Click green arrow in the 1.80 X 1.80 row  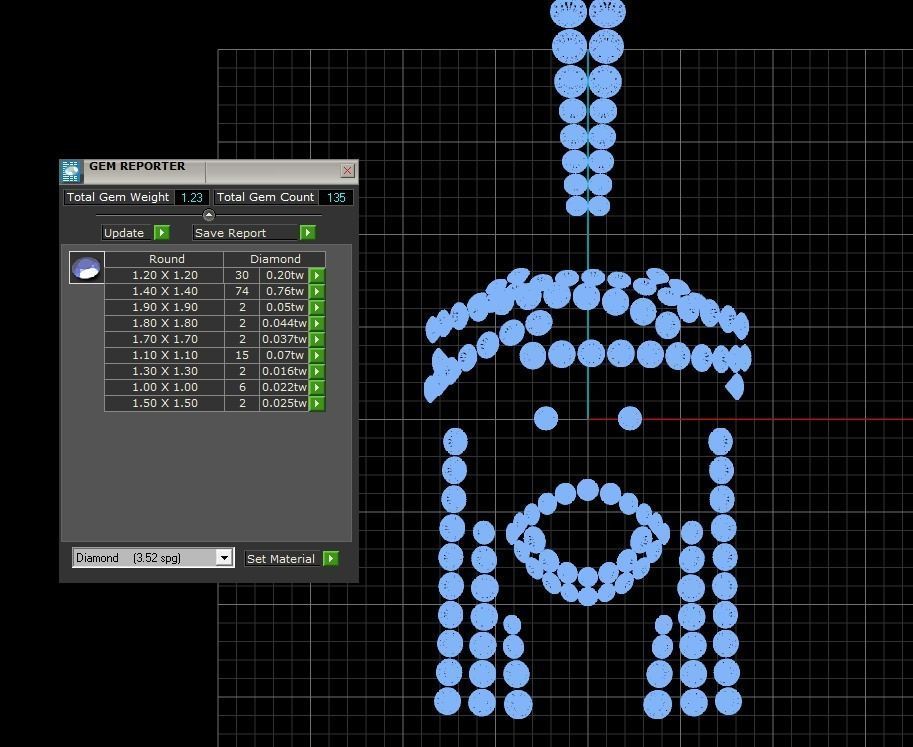317,323
